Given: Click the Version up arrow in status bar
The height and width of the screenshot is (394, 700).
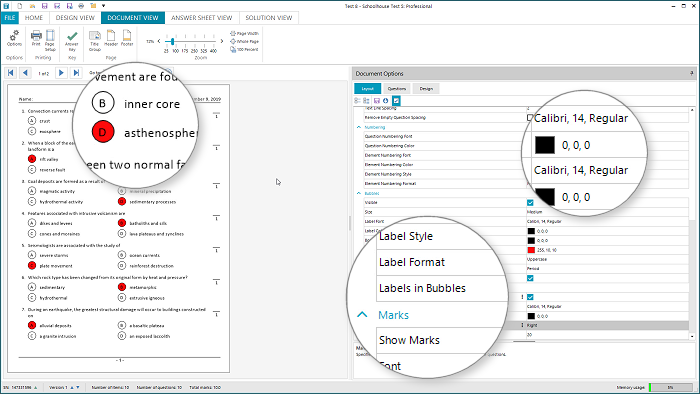Looking at the screenshot, I should pos(72,387).
